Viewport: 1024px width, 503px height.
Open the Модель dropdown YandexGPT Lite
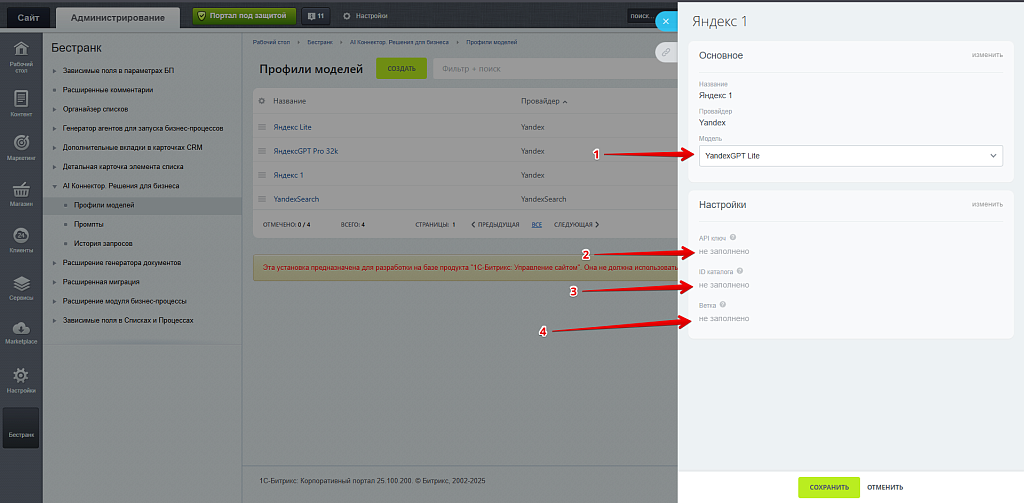pos(849,156)
